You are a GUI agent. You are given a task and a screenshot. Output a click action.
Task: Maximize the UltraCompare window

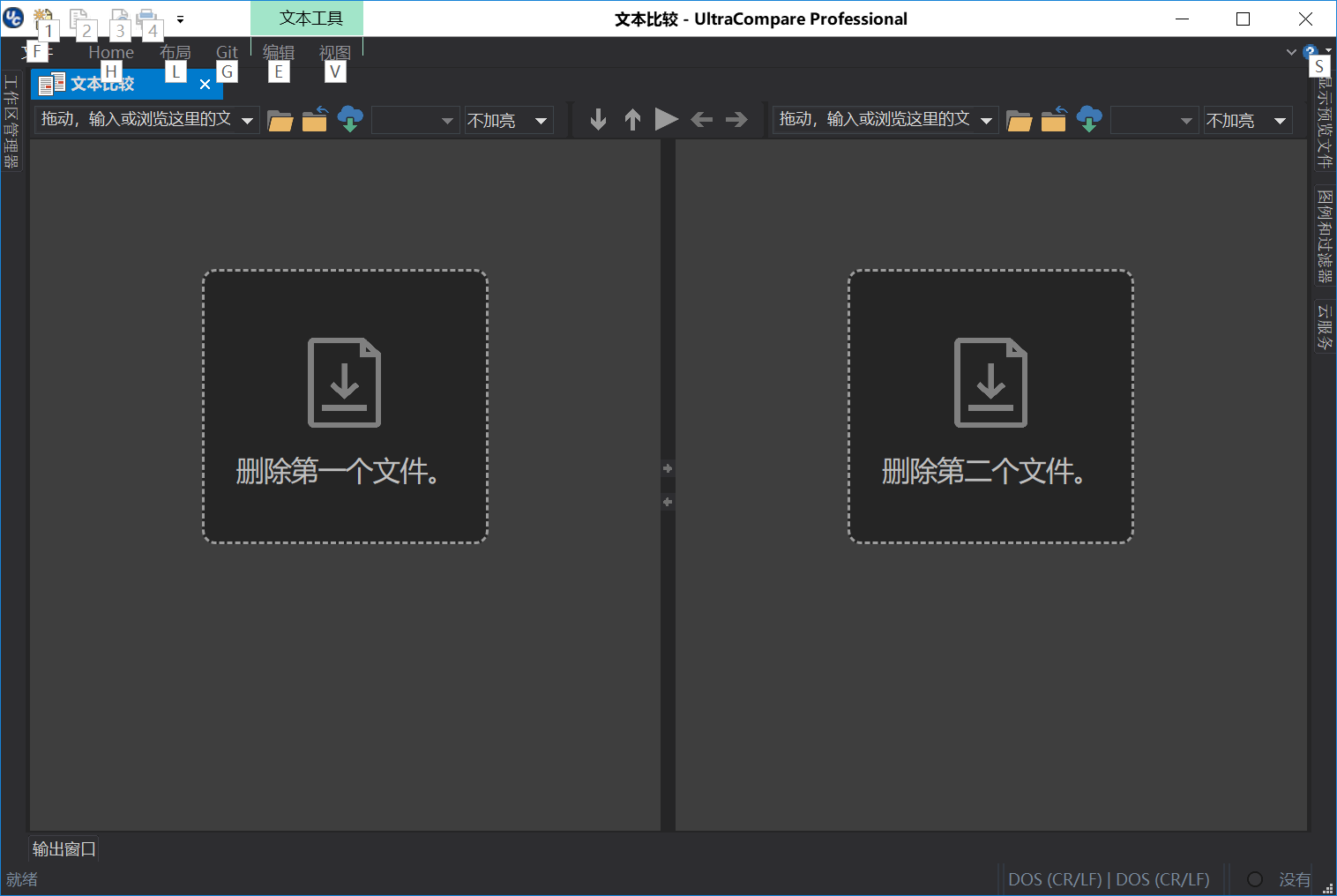coord(1243,19)
